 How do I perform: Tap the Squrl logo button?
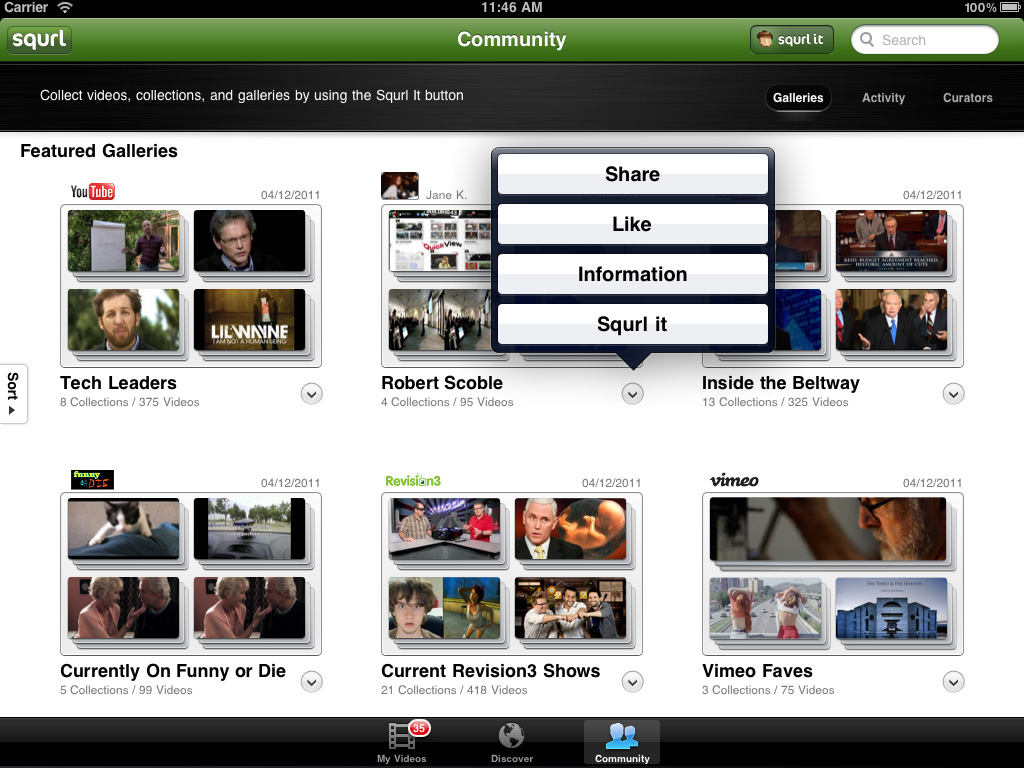39,39
